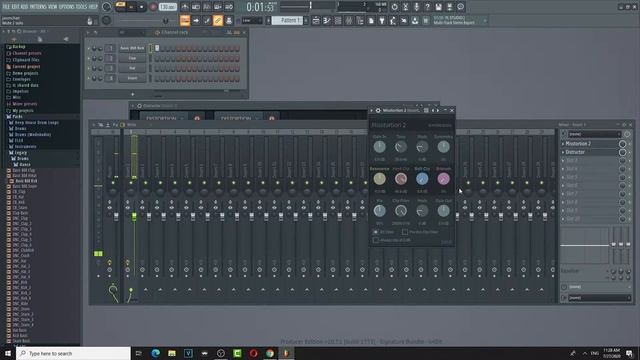Open File Explorer from taskbar

(172, 353)
